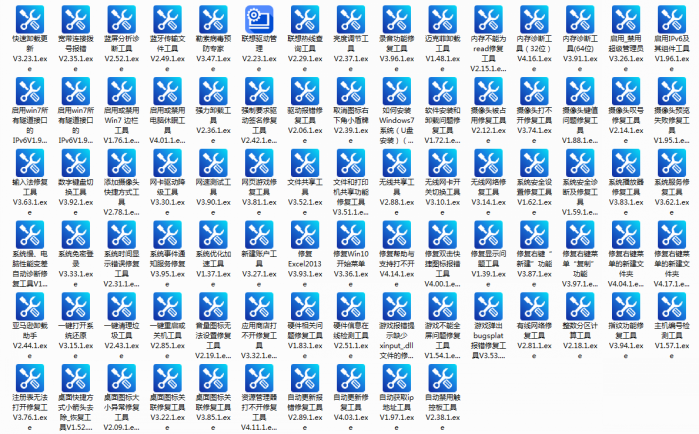Select the 网速测试工具 V3.90.1.exe icon

click(x=213, y=163)
